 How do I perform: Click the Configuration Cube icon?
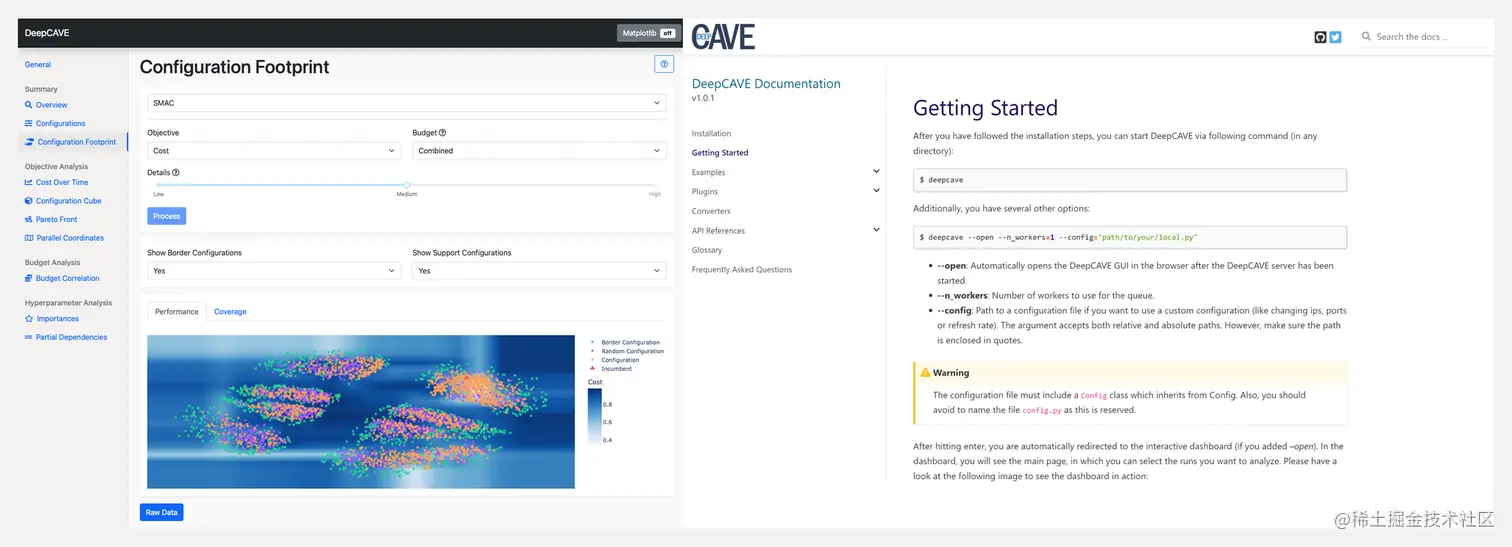click(28, 201)
